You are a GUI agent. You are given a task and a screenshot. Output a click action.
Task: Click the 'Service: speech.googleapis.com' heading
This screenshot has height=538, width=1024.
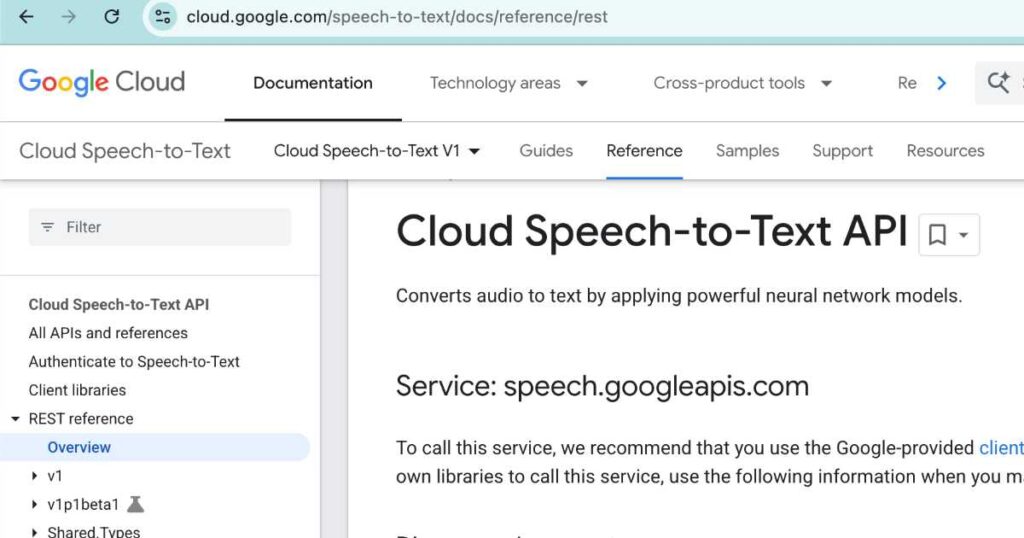pos(602,387)
